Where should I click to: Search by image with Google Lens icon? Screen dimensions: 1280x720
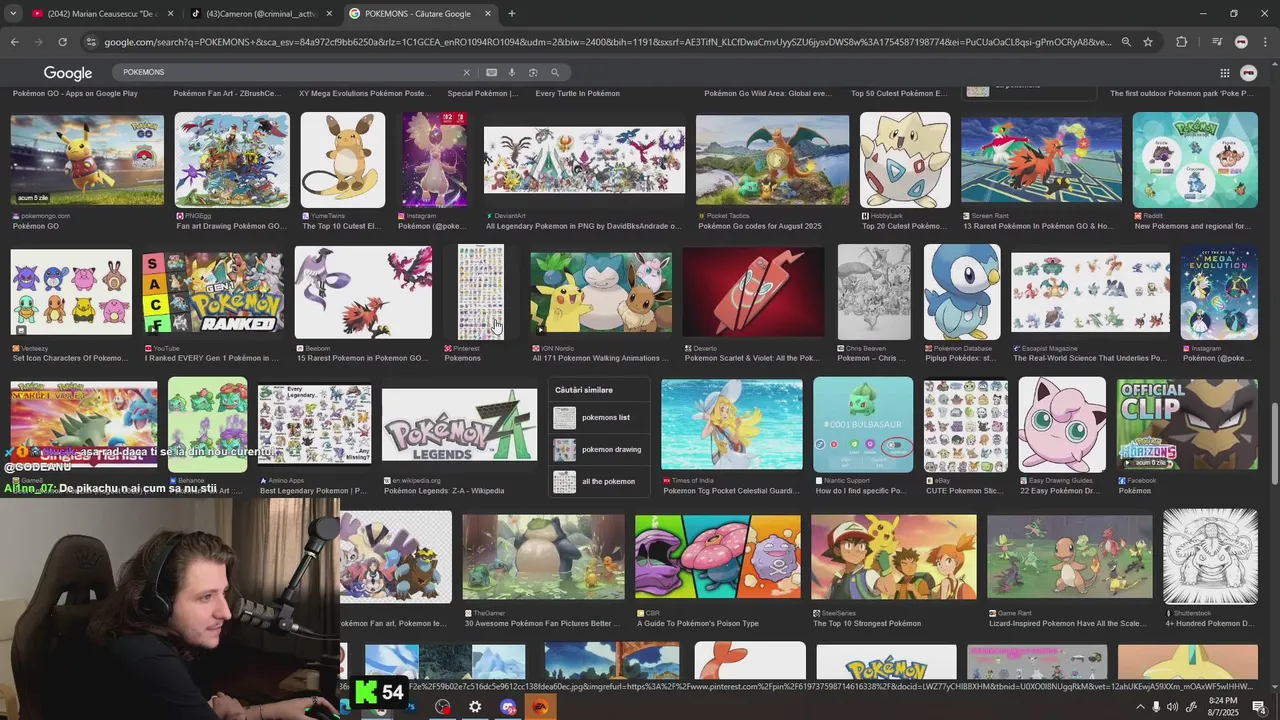pos(533,72)
